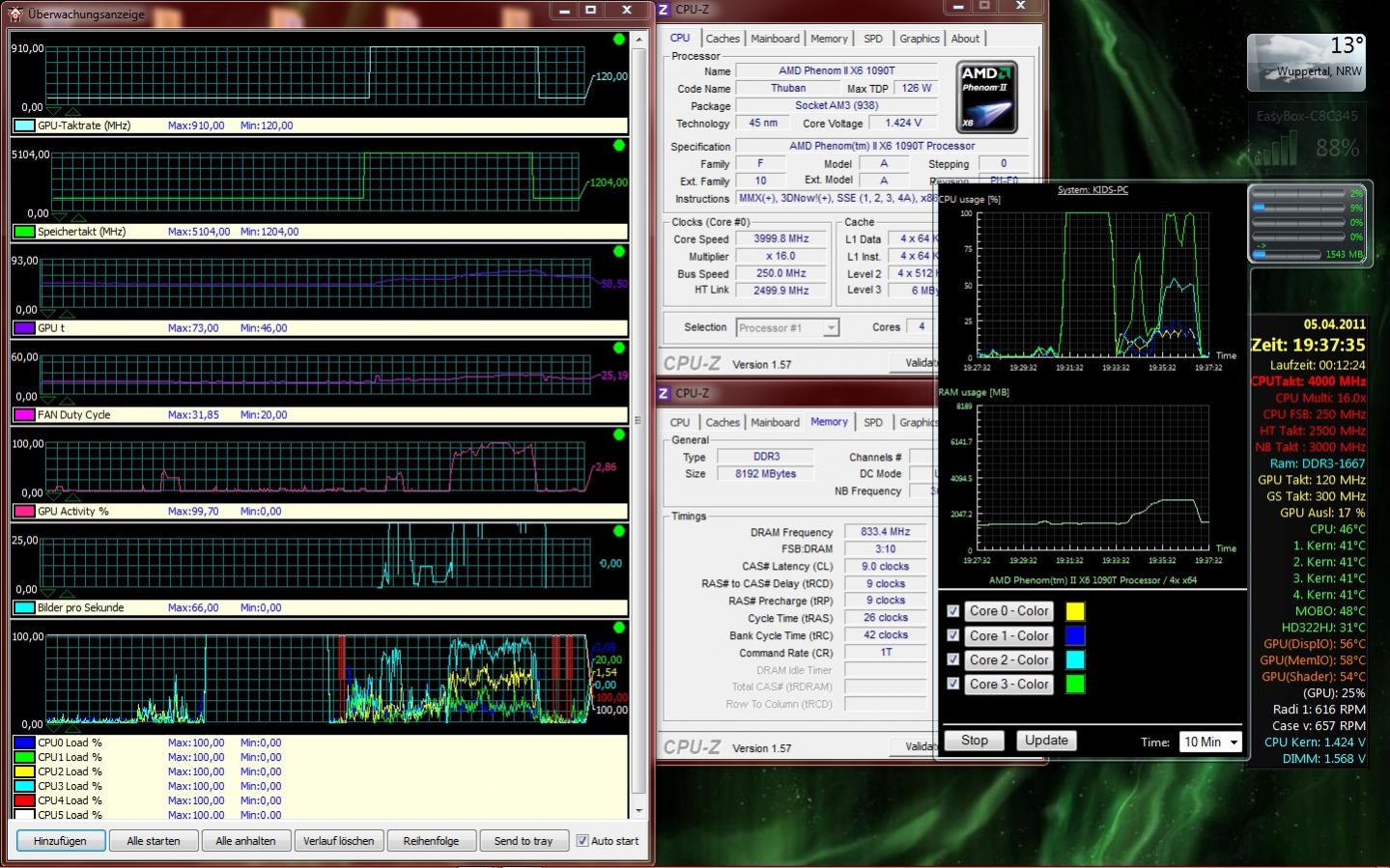Click the scroll-up arrow in Überwachungsanzeige
Image resolution: width=1390 pixels, height=868 pixels.
[638, 39]
